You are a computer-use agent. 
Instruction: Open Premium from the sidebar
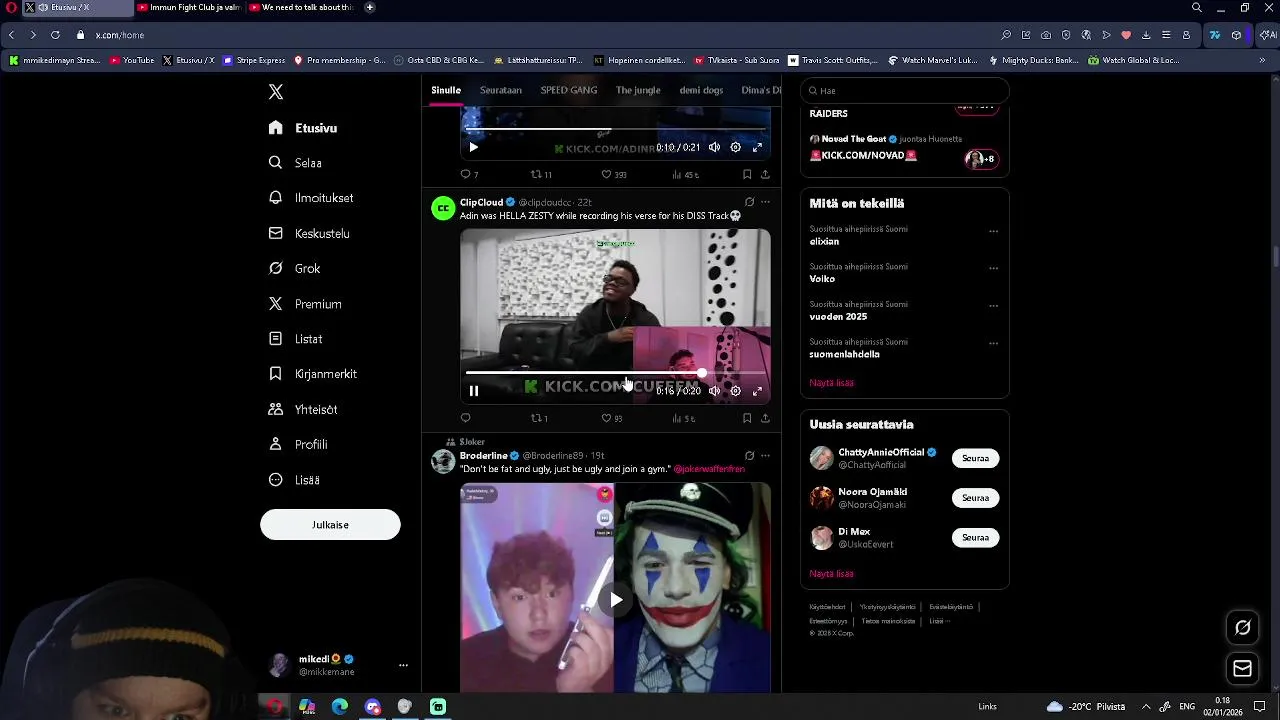coord(305,304)
